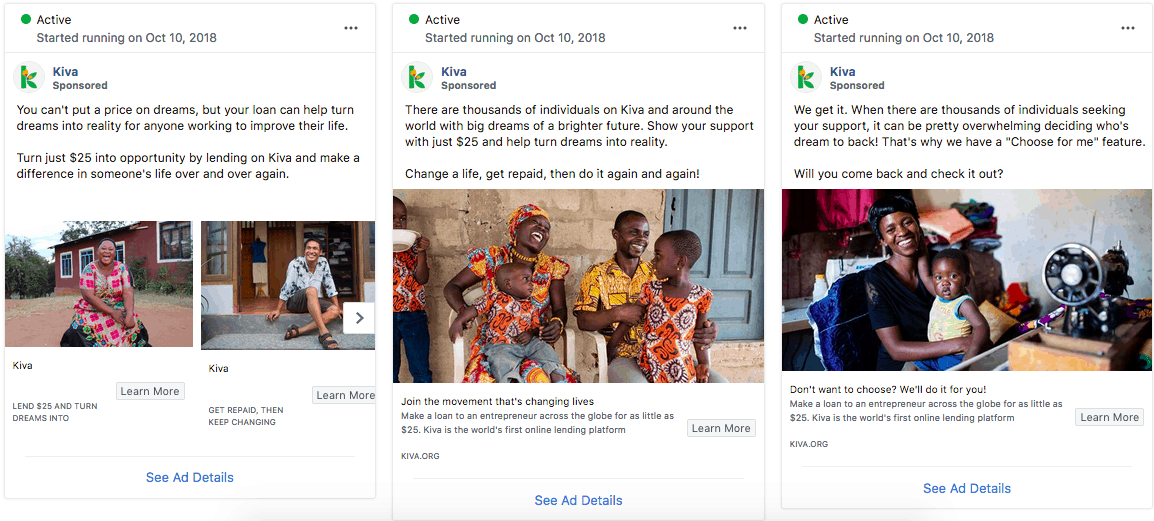This screenshot has width=1154, height=521.
Task: Click Kiva logo avatar in middle ad
Action: point(417,77)
